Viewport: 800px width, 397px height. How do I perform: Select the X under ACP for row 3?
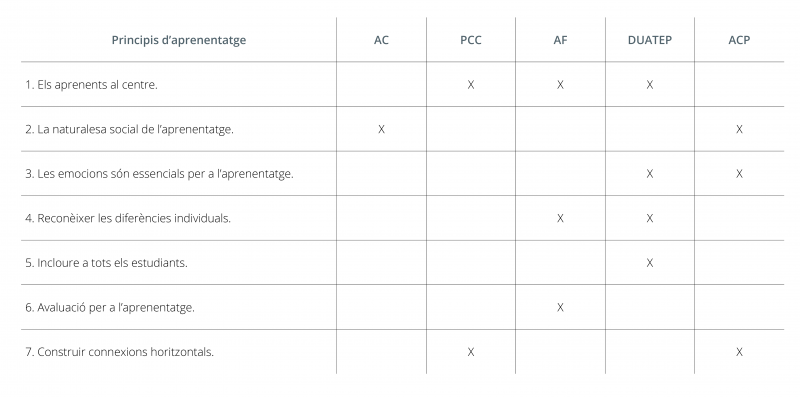(x=739, y=173)
